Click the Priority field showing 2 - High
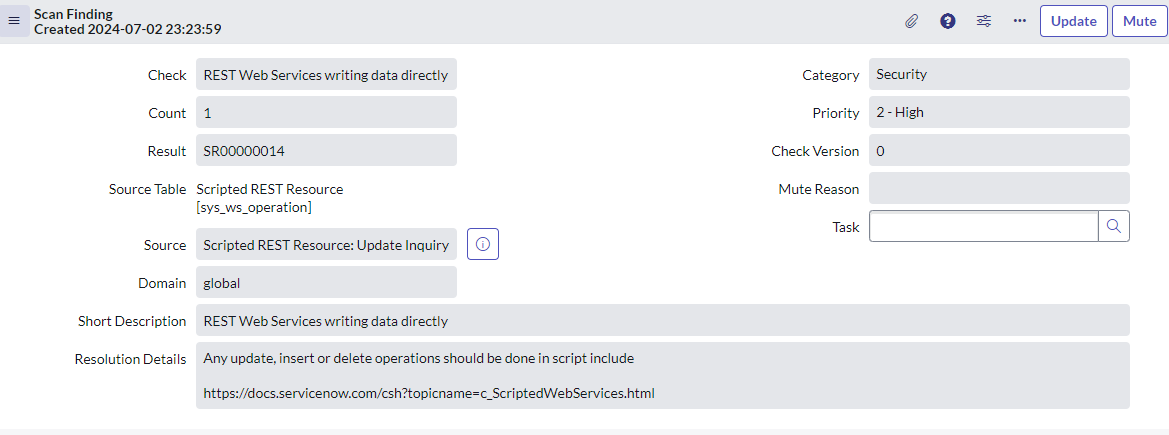The height and width of the screenshot is (435, 1169). (x=999, y=113)
